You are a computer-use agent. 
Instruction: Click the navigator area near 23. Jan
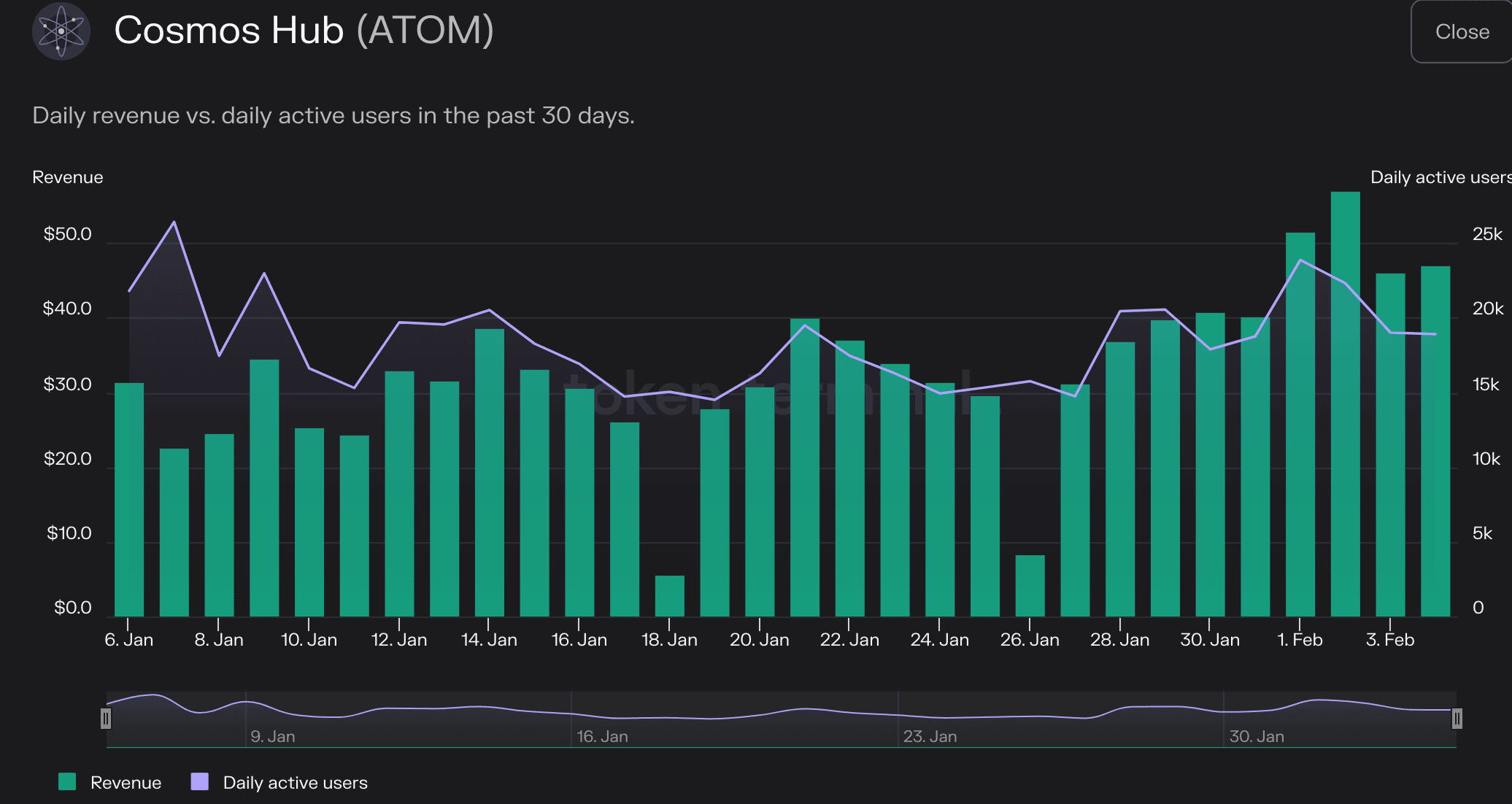pyautogui.click(x=930, y=736)
